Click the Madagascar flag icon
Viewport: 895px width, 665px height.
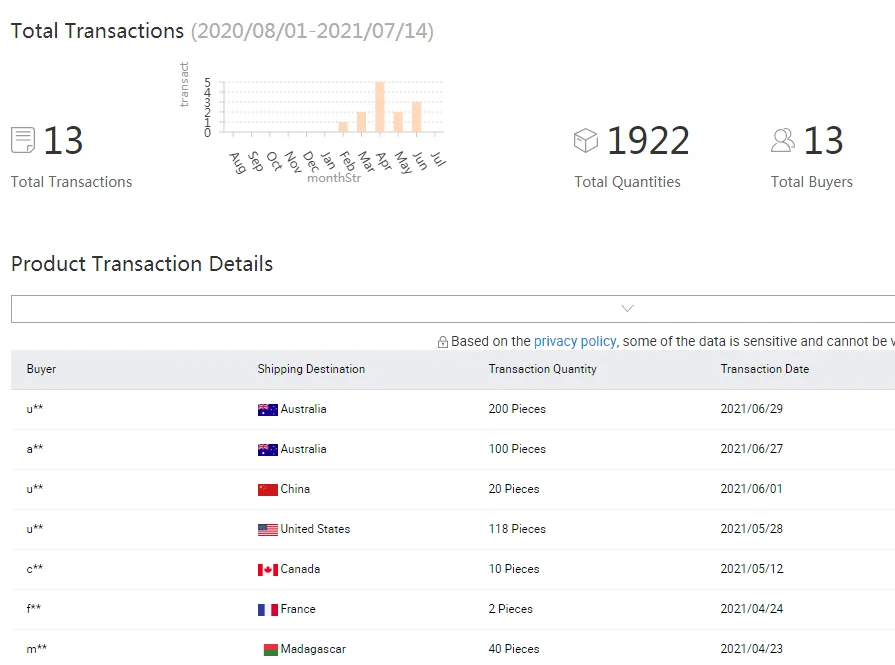(x=269, y=649)
